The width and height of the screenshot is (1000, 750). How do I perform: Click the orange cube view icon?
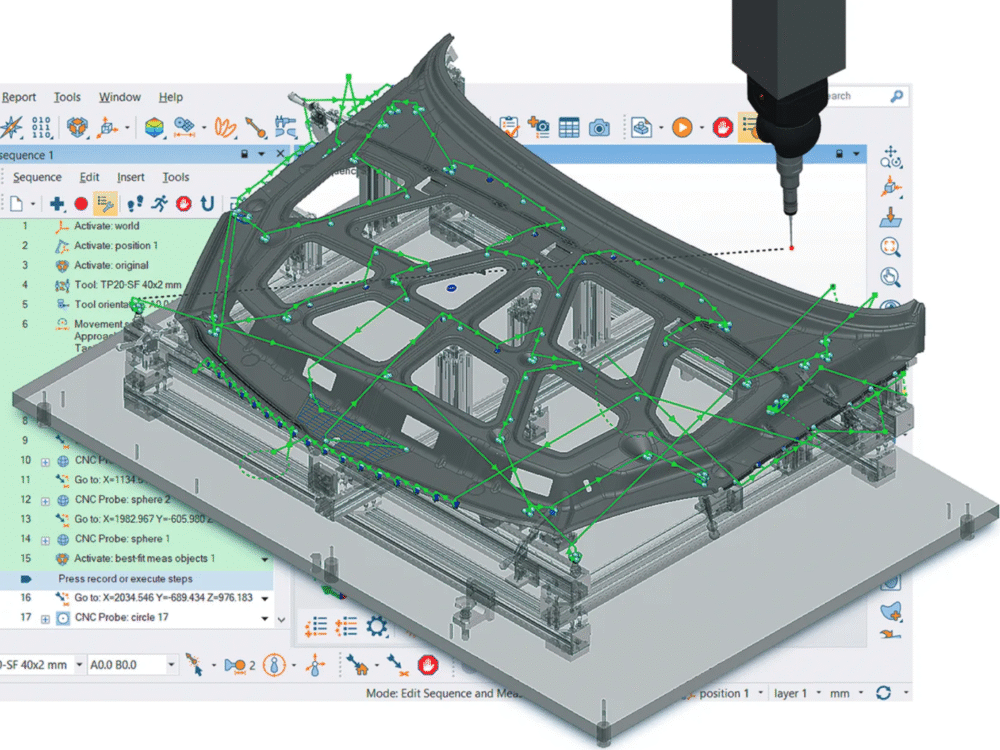tap(77, 127)
